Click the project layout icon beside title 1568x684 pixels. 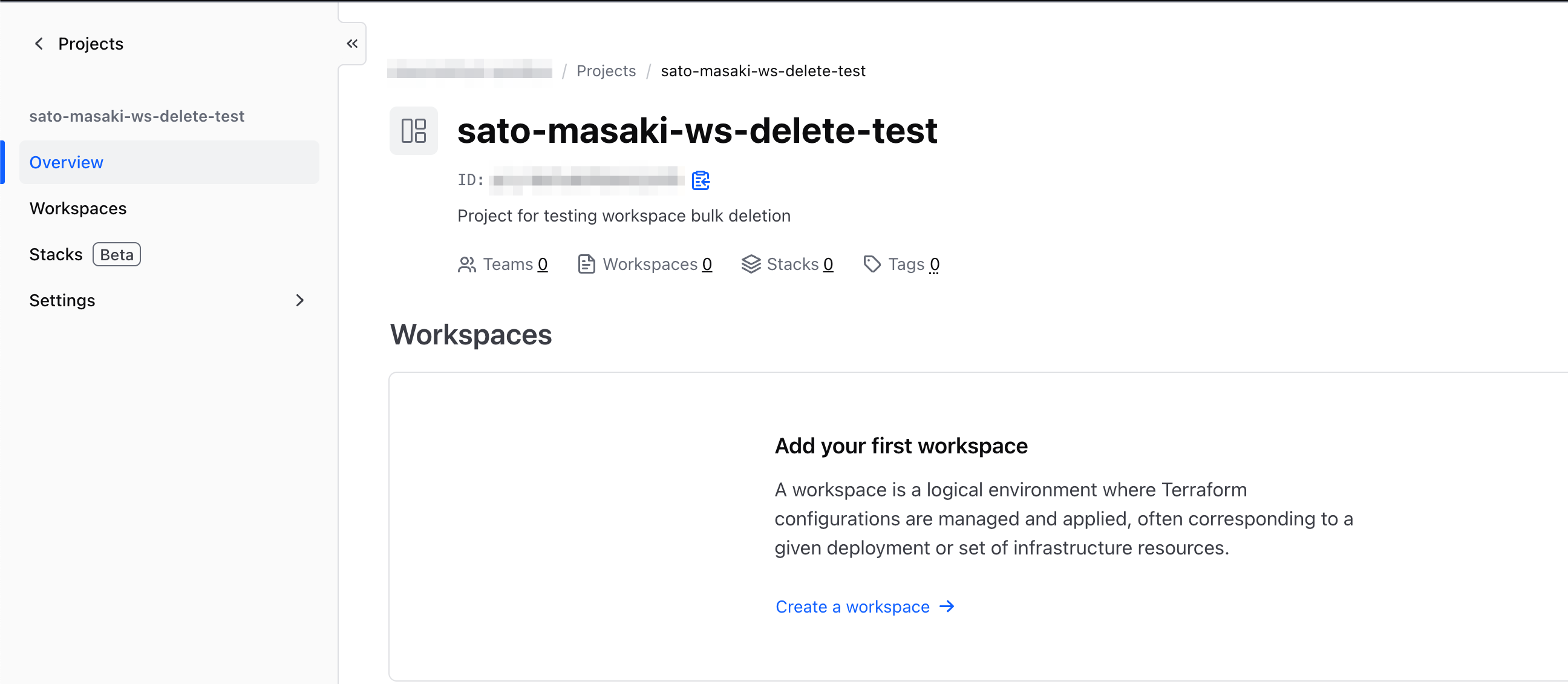pos(413,130)
